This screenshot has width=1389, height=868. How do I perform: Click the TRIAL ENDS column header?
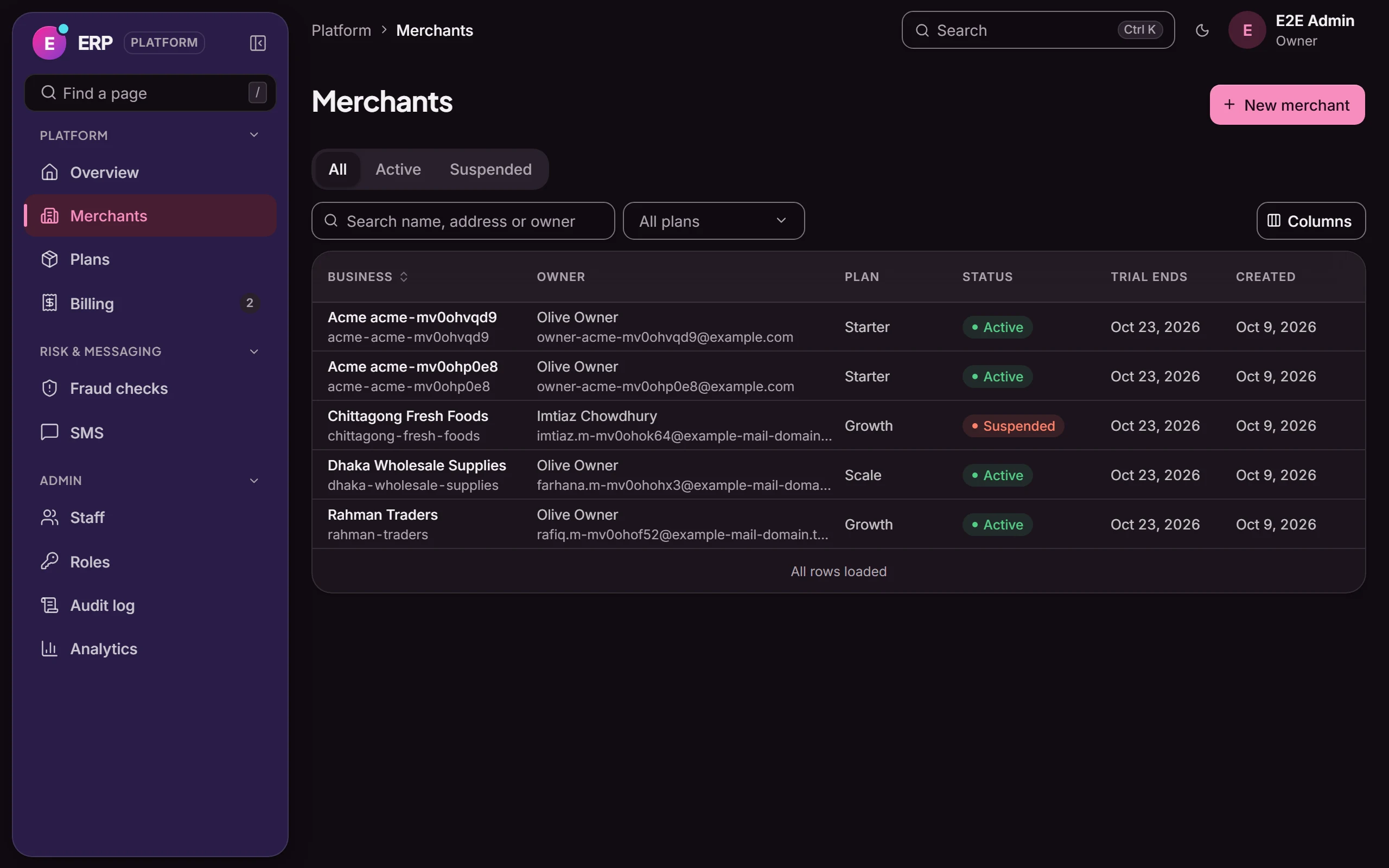(1149, 277)
